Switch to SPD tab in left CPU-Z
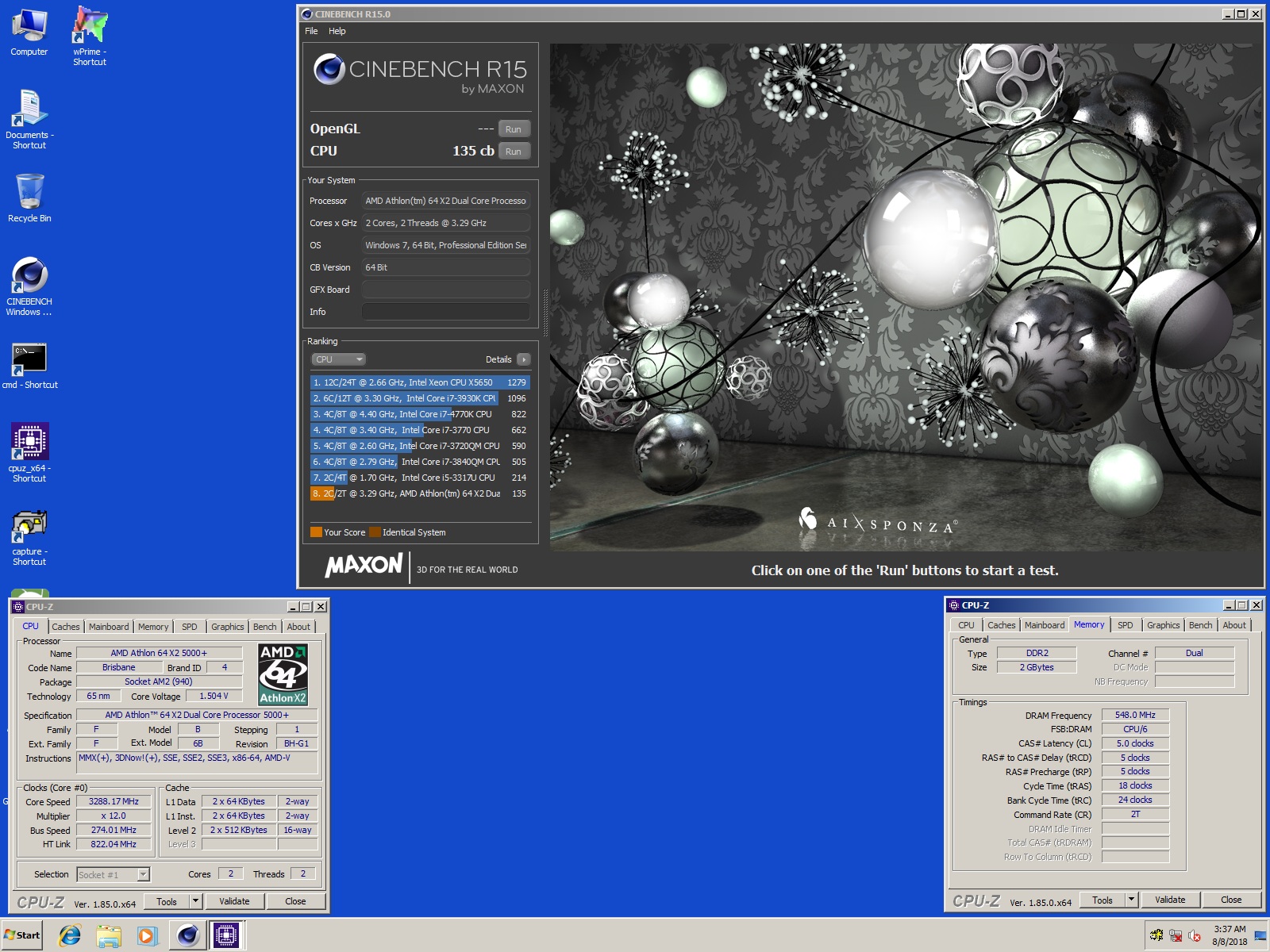1270x952 pixels. click(190, 627)
